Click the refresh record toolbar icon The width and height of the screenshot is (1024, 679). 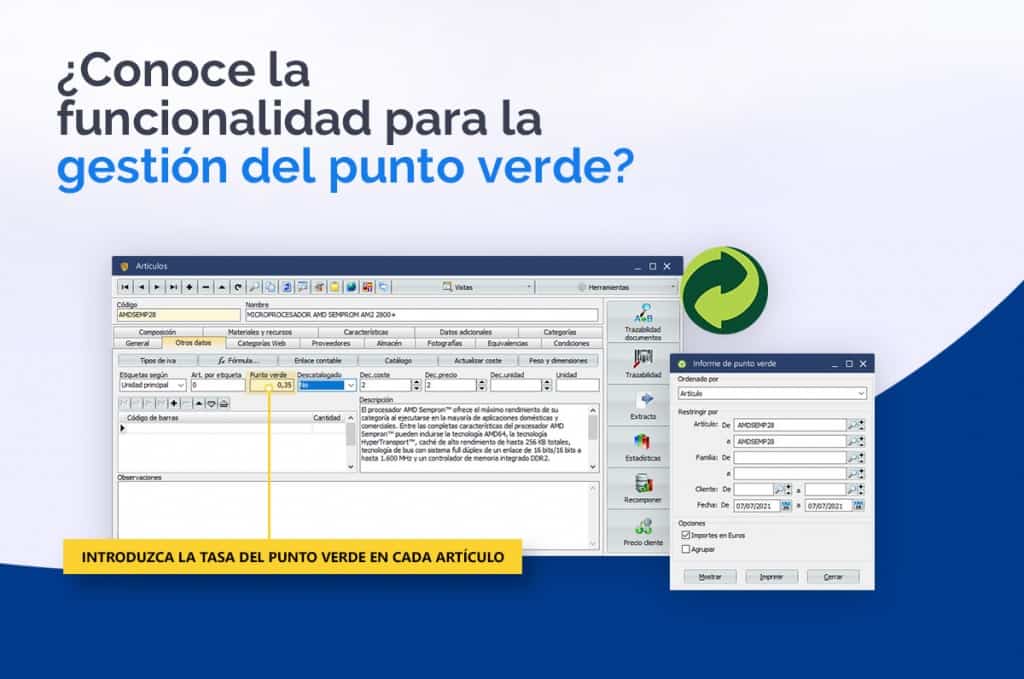[x=237, y=287]
